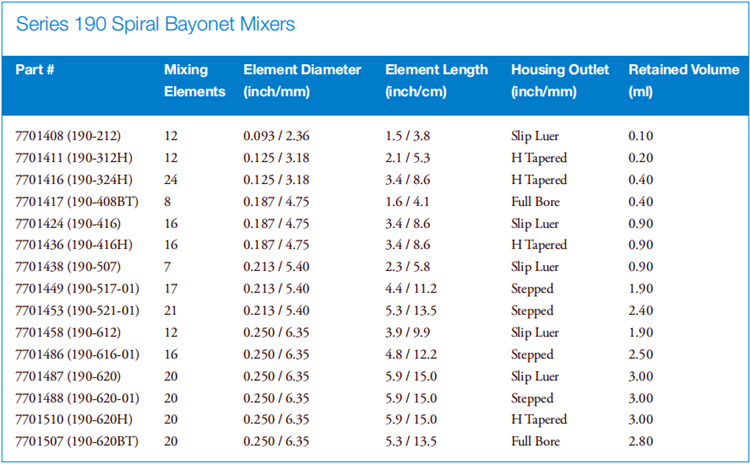Click the Mixing Elements column header
The width and height of the screenshot is (750, 464).
195,81
